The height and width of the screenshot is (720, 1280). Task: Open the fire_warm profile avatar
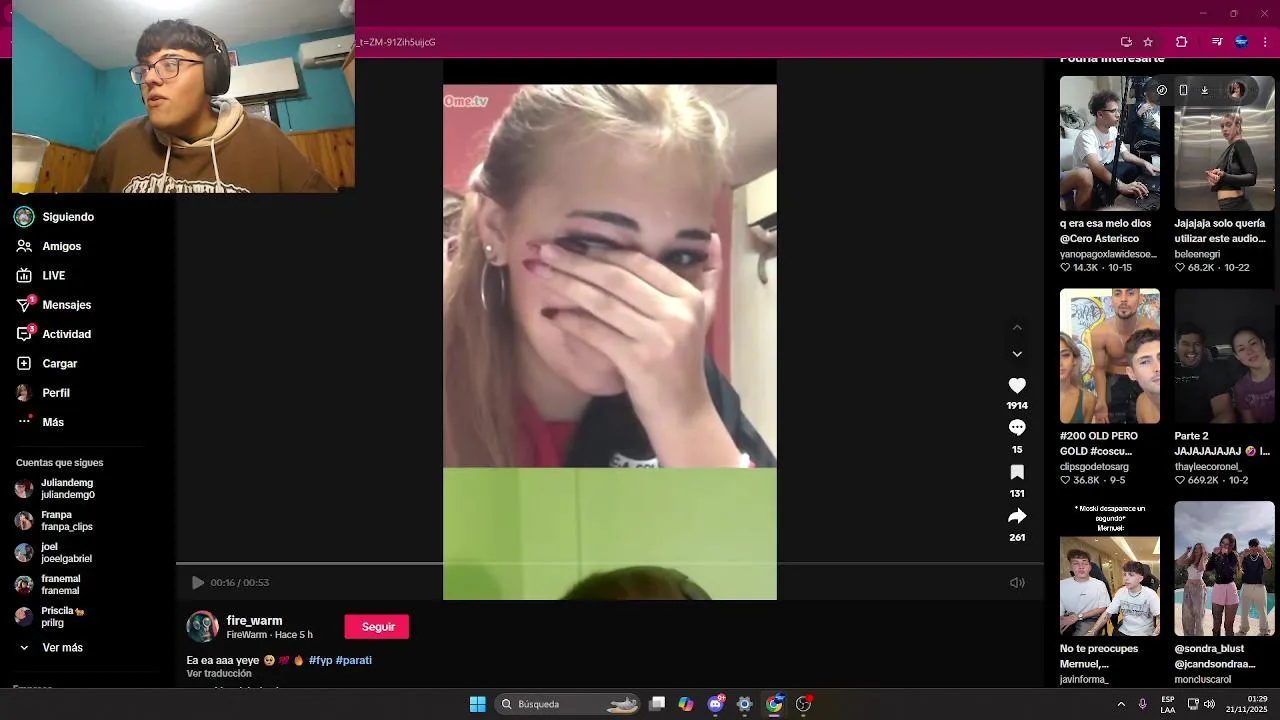coord(202,627)
